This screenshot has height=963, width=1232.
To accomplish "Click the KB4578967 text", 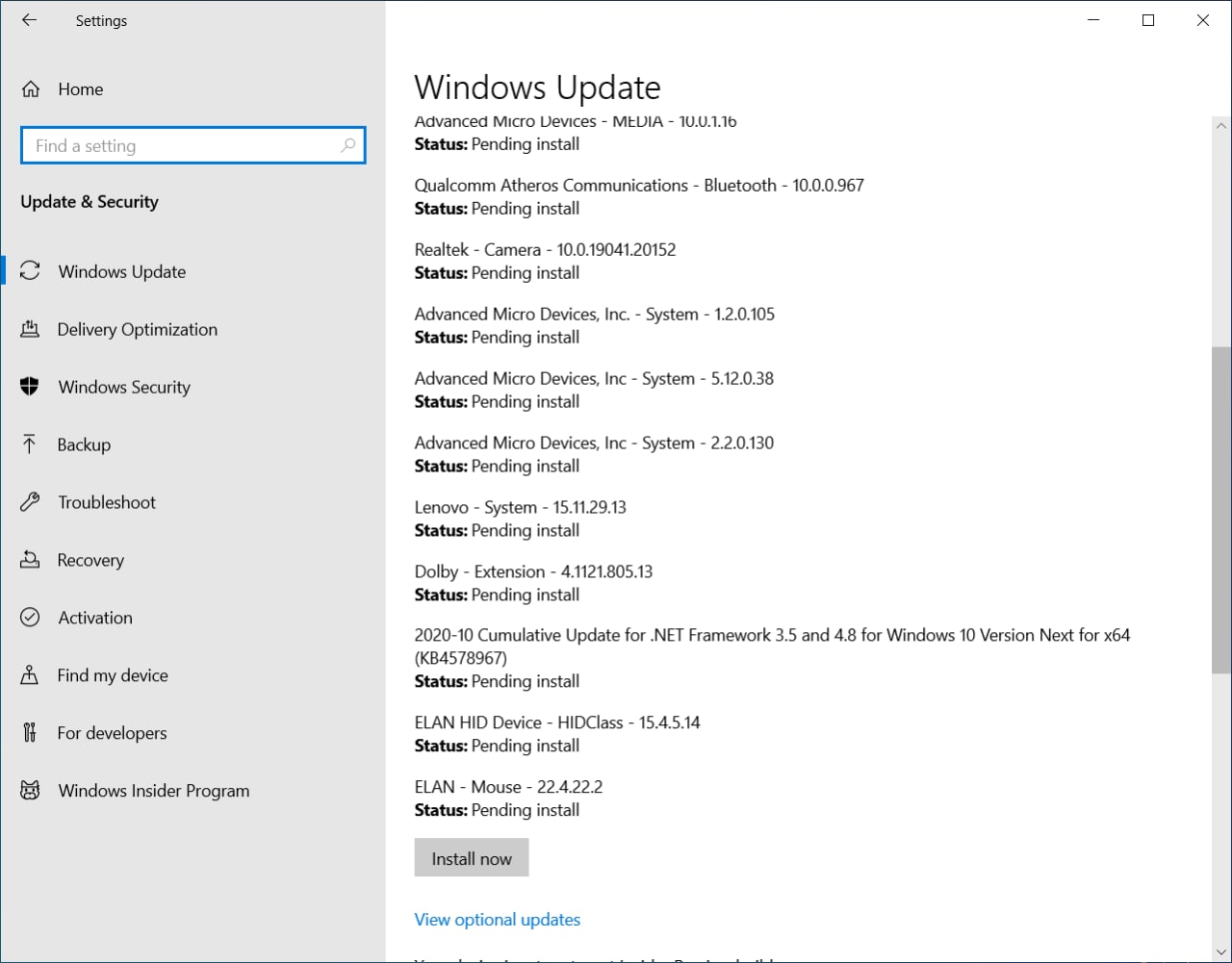I will pos(460,658).
